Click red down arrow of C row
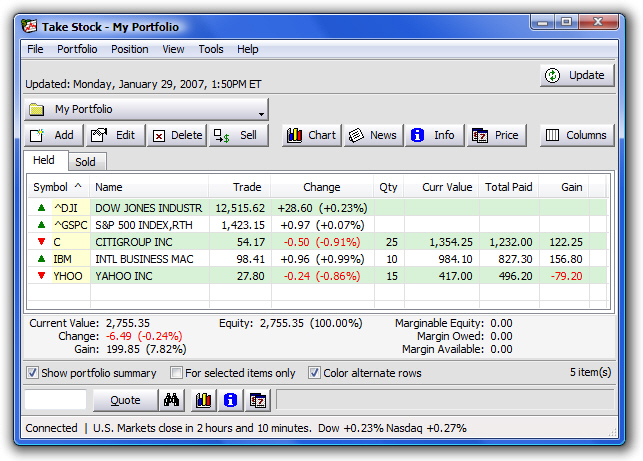The height and width of the screenshot is (461, 643). 41,242
